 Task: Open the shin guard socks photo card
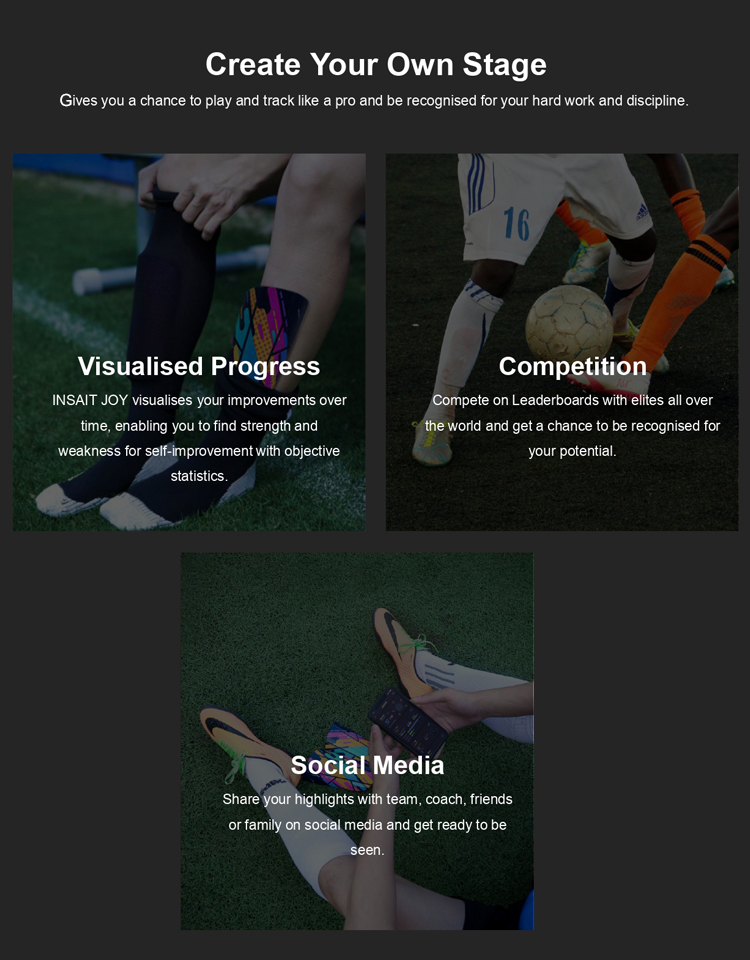[189, 342]
